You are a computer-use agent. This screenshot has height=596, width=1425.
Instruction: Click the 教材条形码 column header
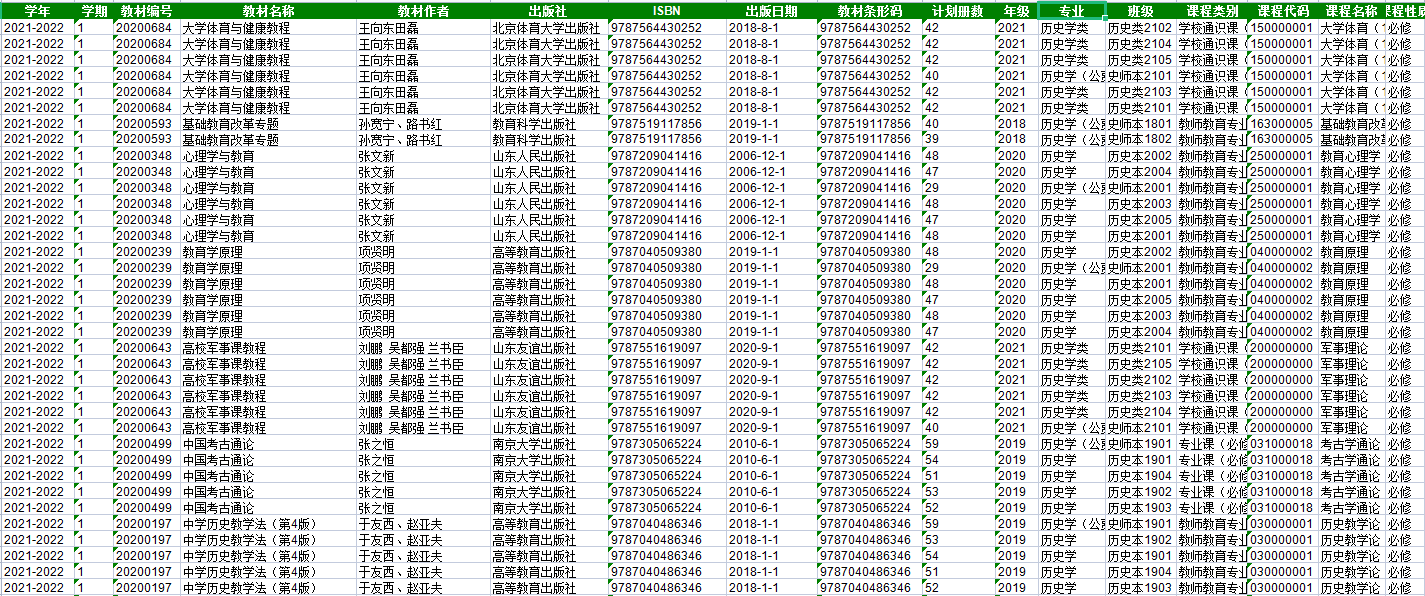[868, 11]
